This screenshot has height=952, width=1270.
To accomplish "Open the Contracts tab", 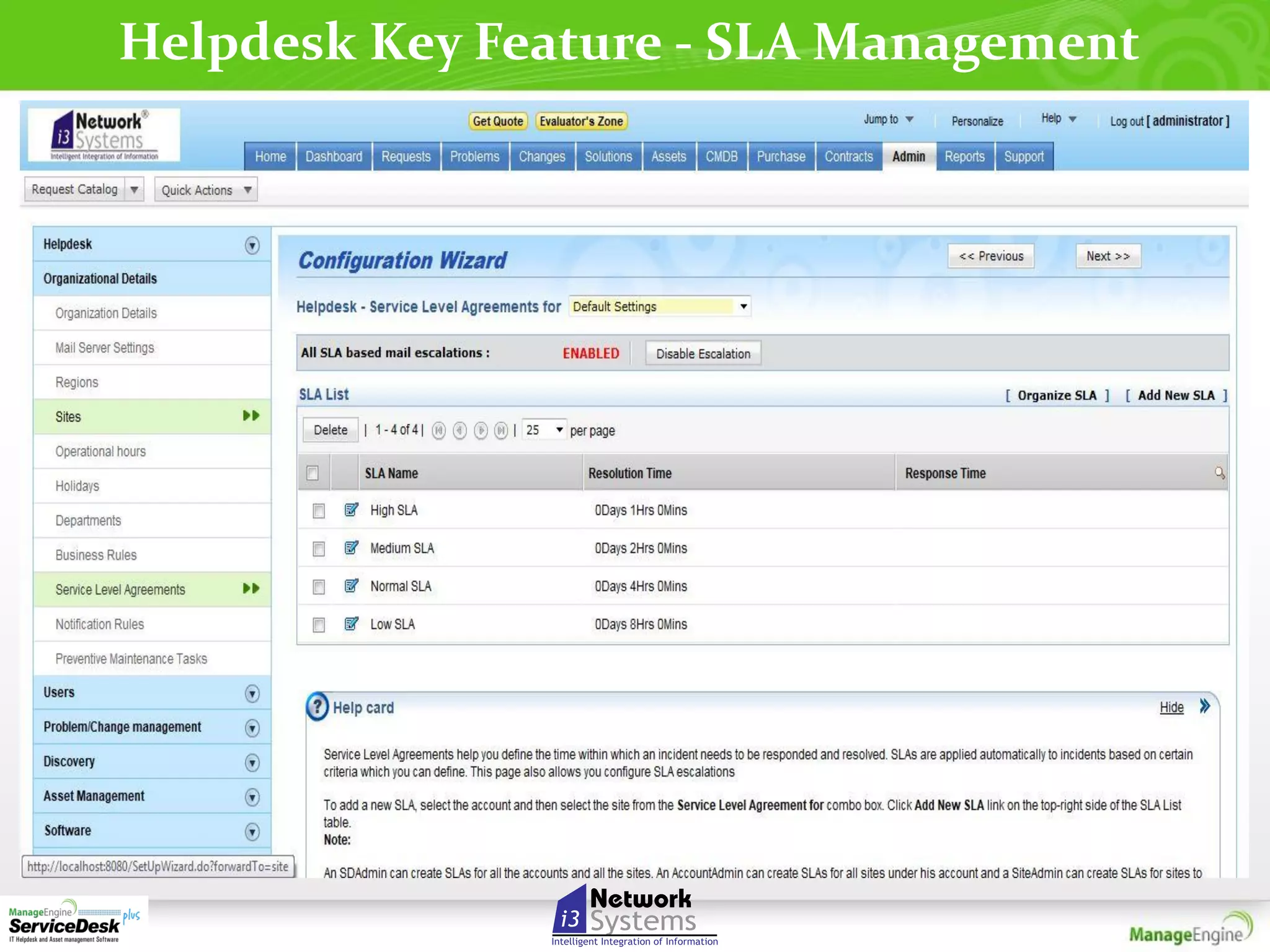I will tap(849, 156).
